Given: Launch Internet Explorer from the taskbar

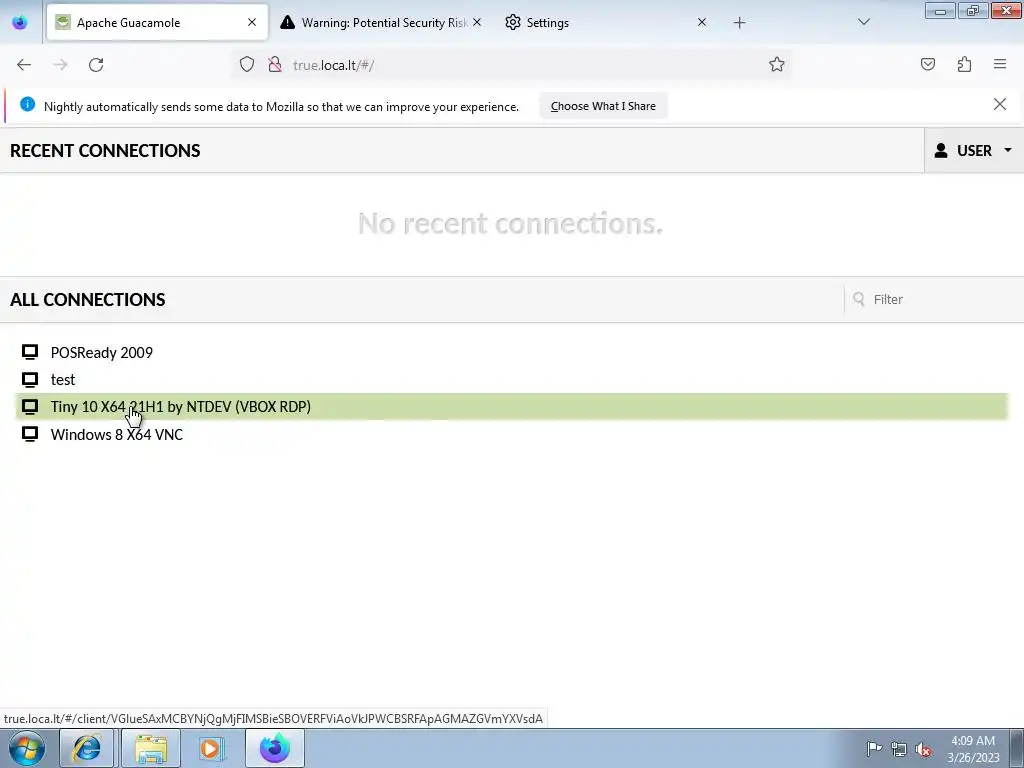Looking at the screenshot, I should click(x=87, y=748).
